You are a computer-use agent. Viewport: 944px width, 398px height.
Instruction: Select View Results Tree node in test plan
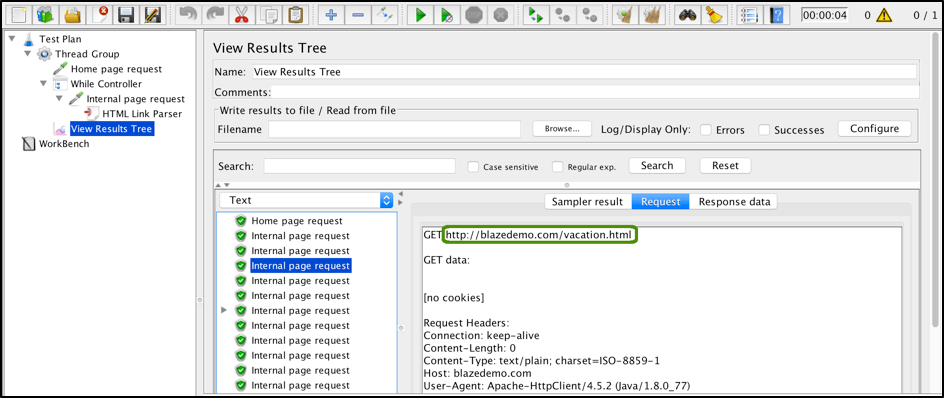[x=111, y=128]
